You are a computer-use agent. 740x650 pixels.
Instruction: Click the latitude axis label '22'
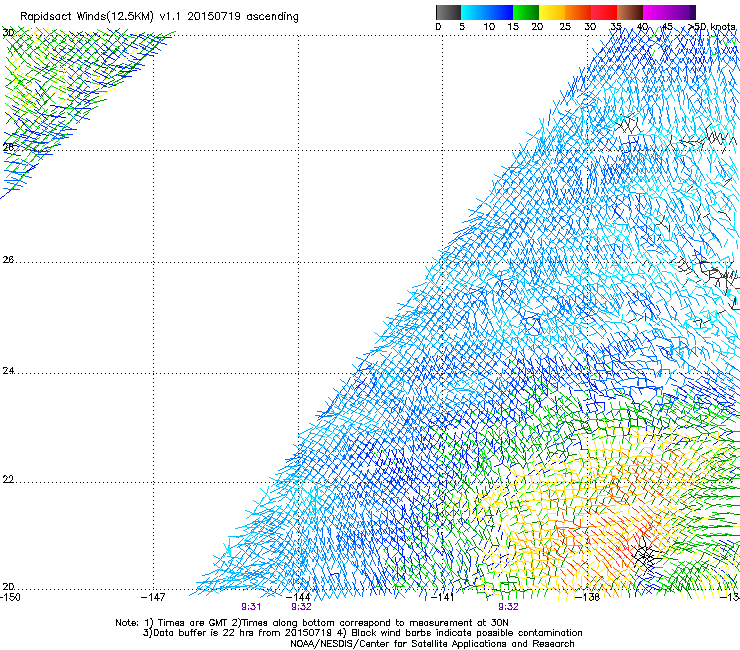[x=8, y=480]
